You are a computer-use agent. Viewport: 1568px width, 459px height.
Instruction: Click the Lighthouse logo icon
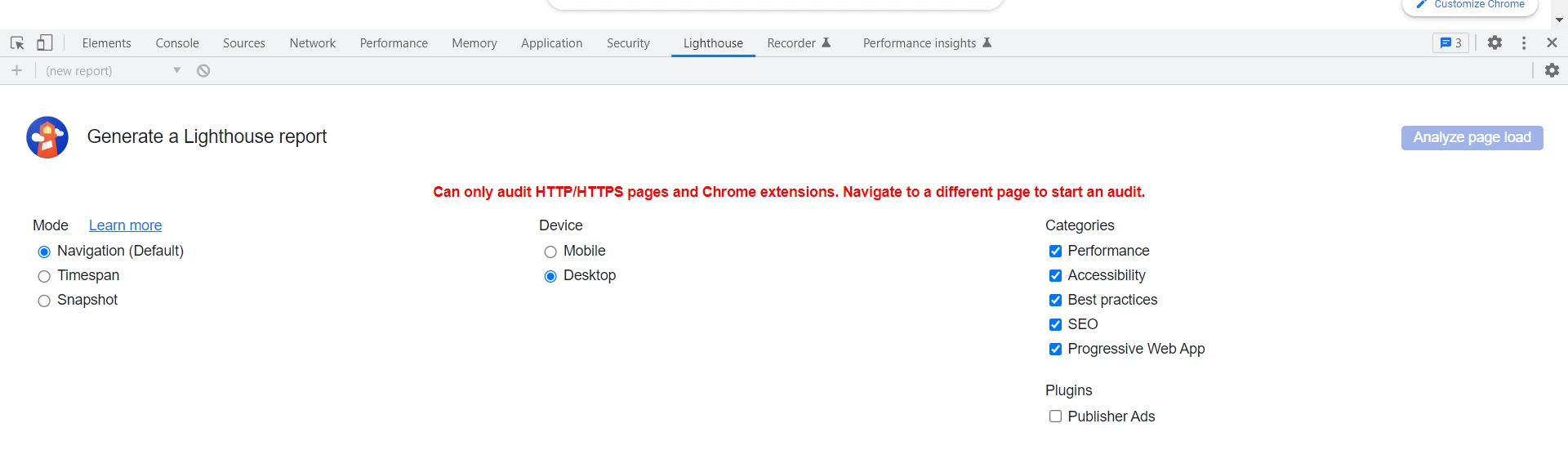click(x=47, y=137)
